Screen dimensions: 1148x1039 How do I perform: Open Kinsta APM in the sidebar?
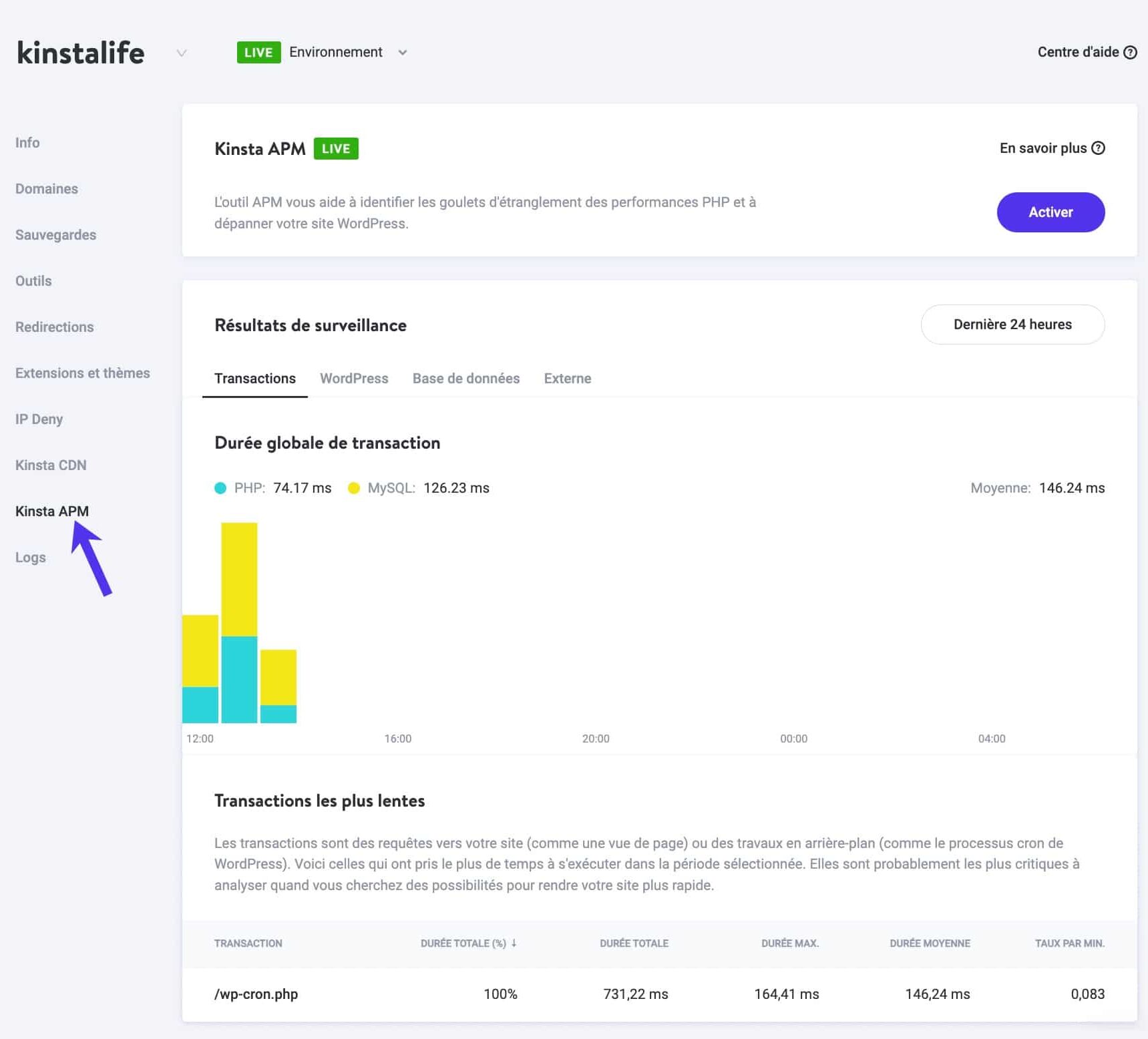tap(53, 511)
